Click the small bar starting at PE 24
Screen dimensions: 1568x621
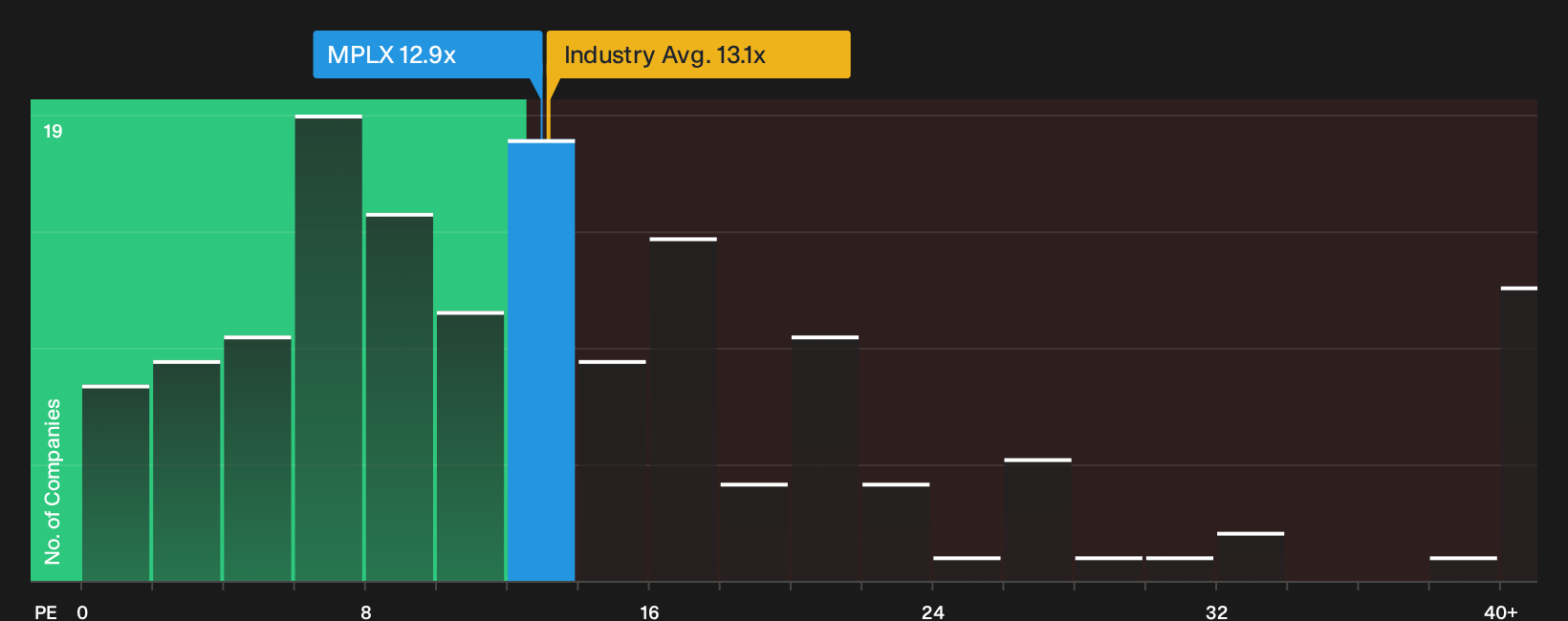(967, 568)
